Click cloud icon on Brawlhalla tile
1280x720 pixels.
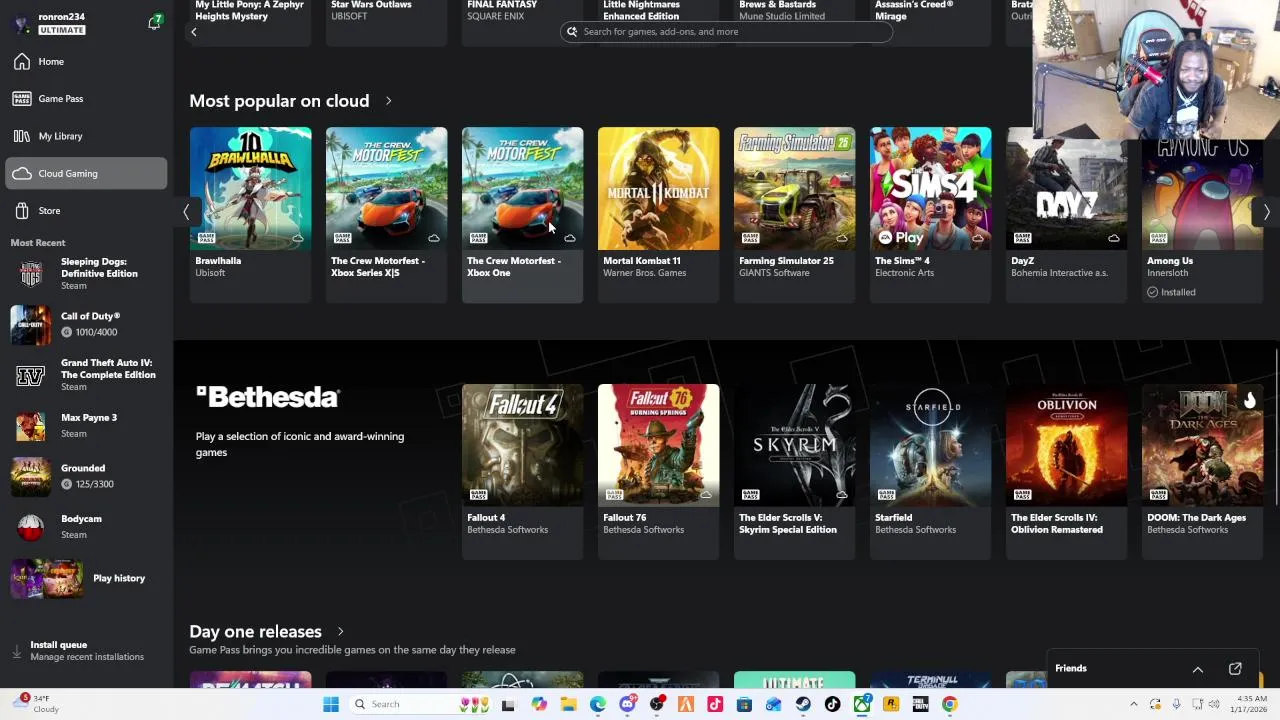click(x=297, y=238)
